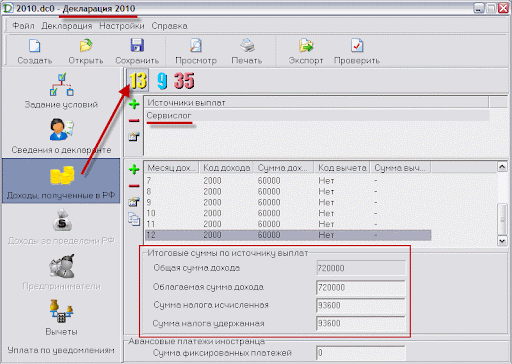Screen dimensions: 512x364
Task: Create a new declaration with Создать
Action: [35, 52]
